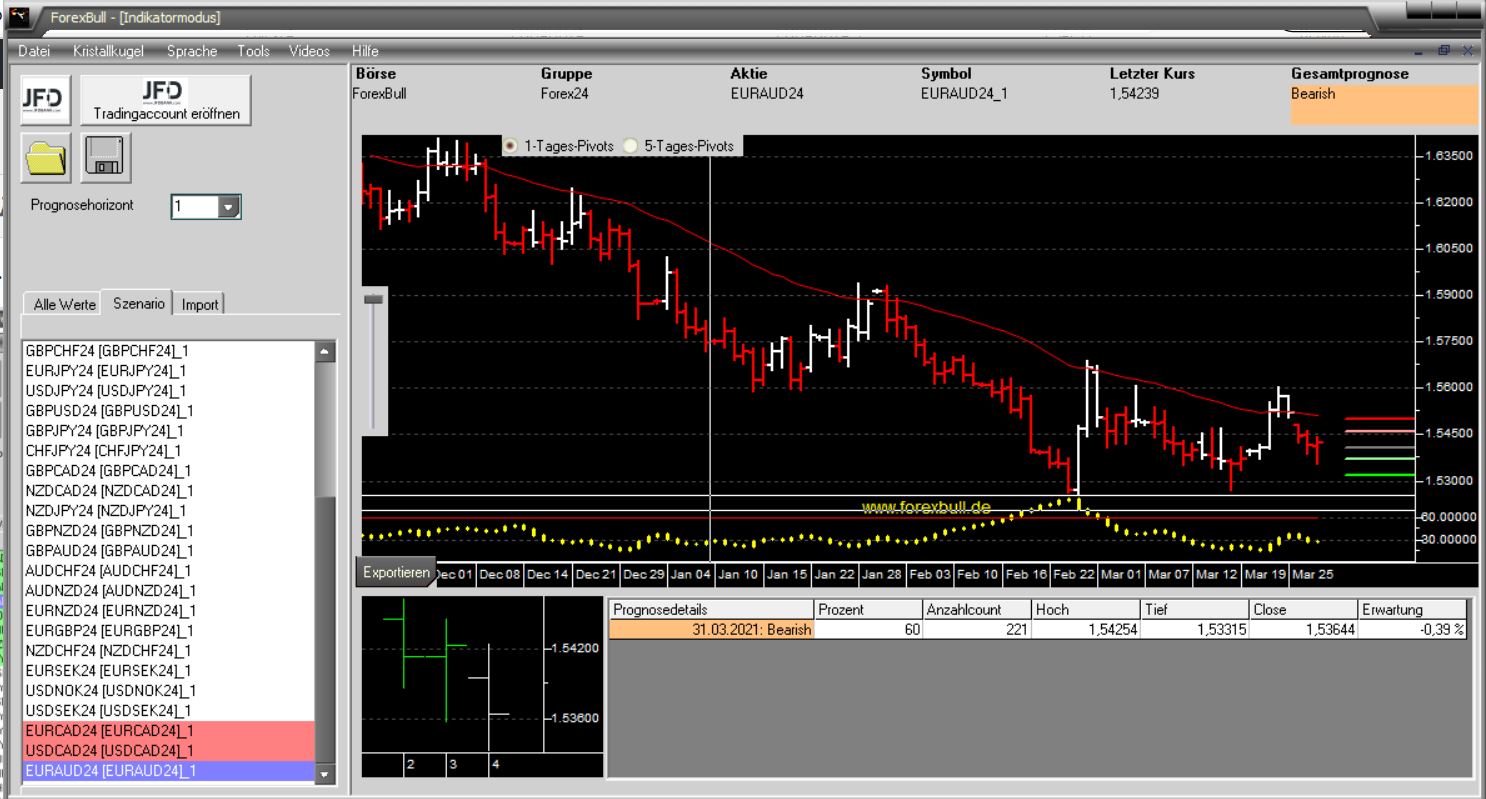1486x799 pixels.
Task: Open the Tools menu
Action: tap(253, 51)
